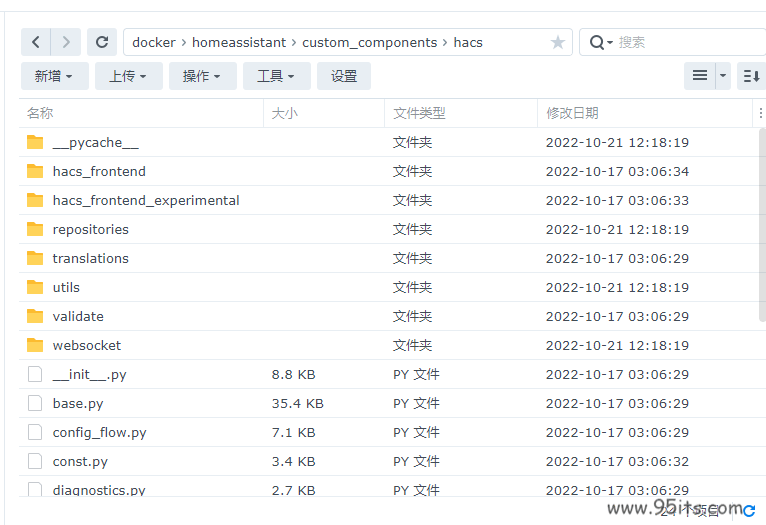Click the hacs_frontend folder icon

click(35, 171)
